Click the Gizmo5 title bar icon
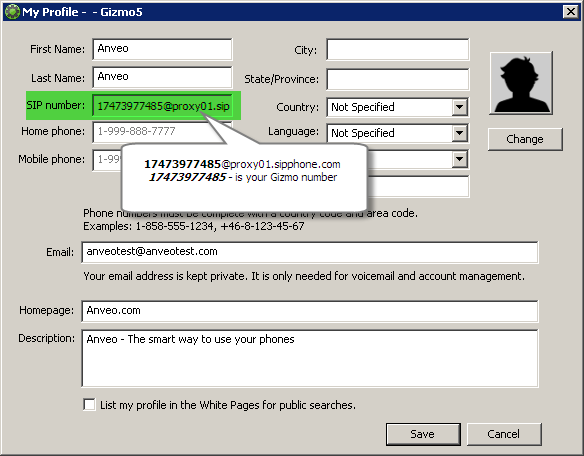The image size is (584, 456). click(12, 12)
